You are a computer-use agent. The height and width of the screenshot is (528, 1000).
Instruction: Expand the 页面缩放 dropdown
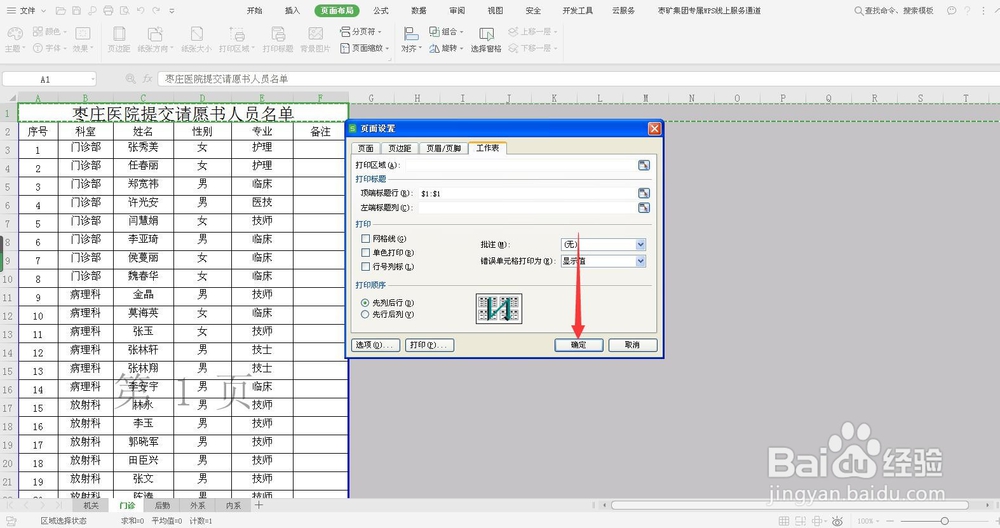pos(387,48)
